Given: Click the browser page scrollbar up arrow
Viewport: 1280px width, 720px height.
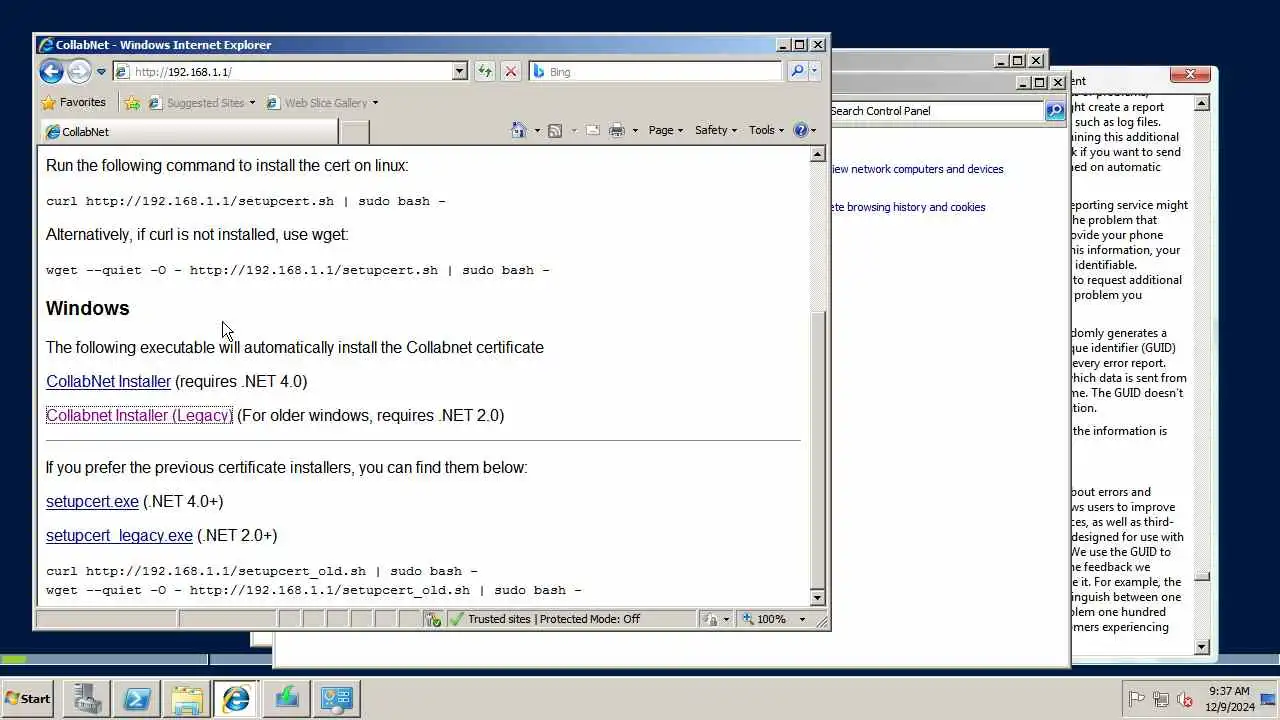Looking at the screenshot, I should 817,154.
